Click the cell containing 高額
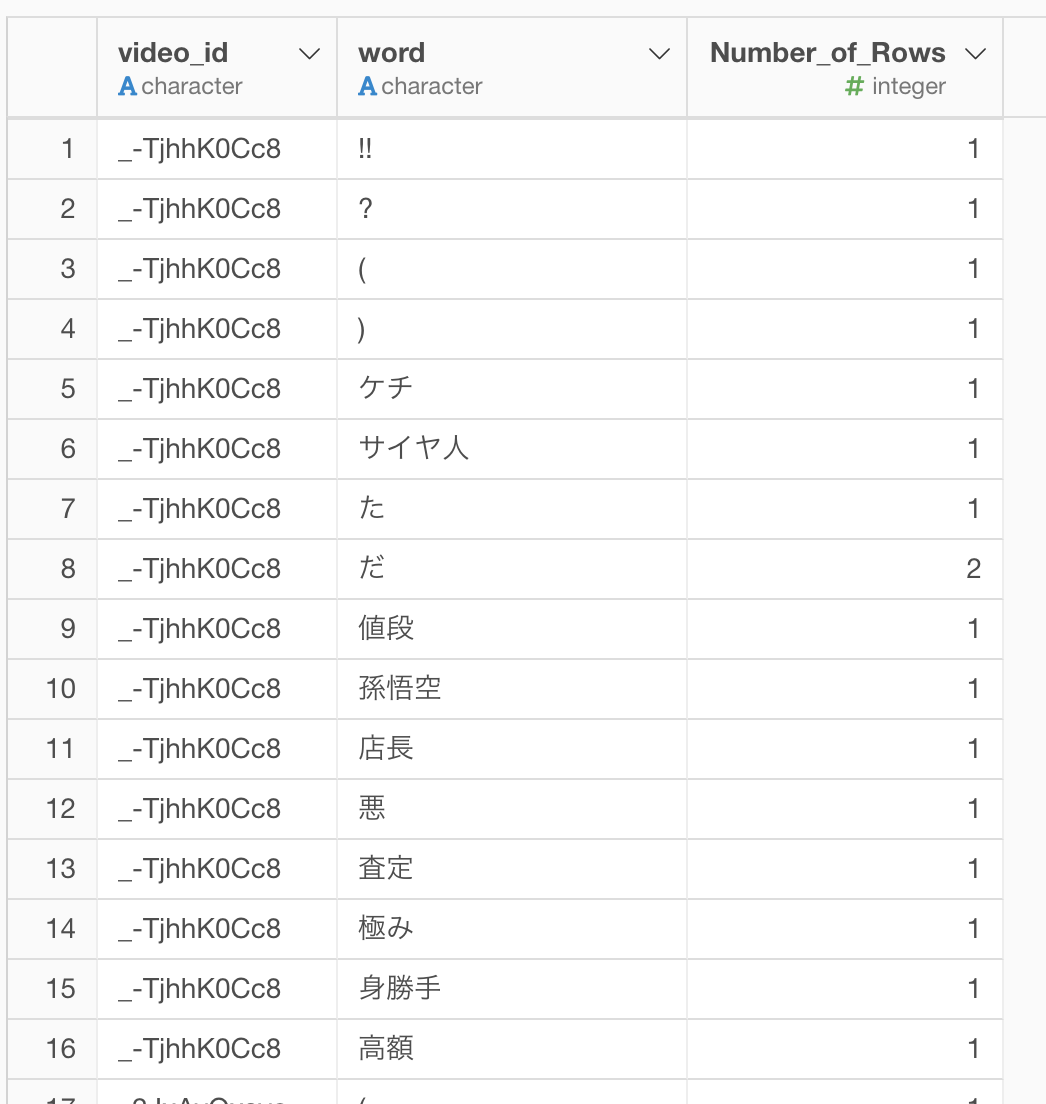The width and height of the screenshot is (1046, 1104). pos(512,1048)
